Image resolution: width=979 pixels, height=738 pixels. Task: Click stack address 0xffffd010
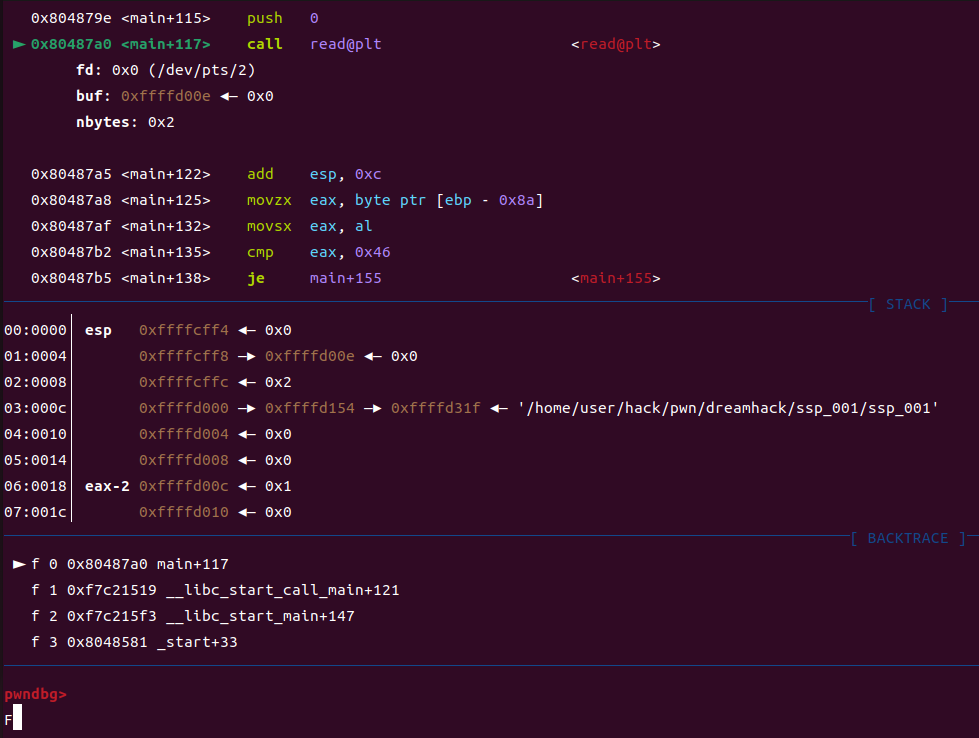click(x=184, y=513)
